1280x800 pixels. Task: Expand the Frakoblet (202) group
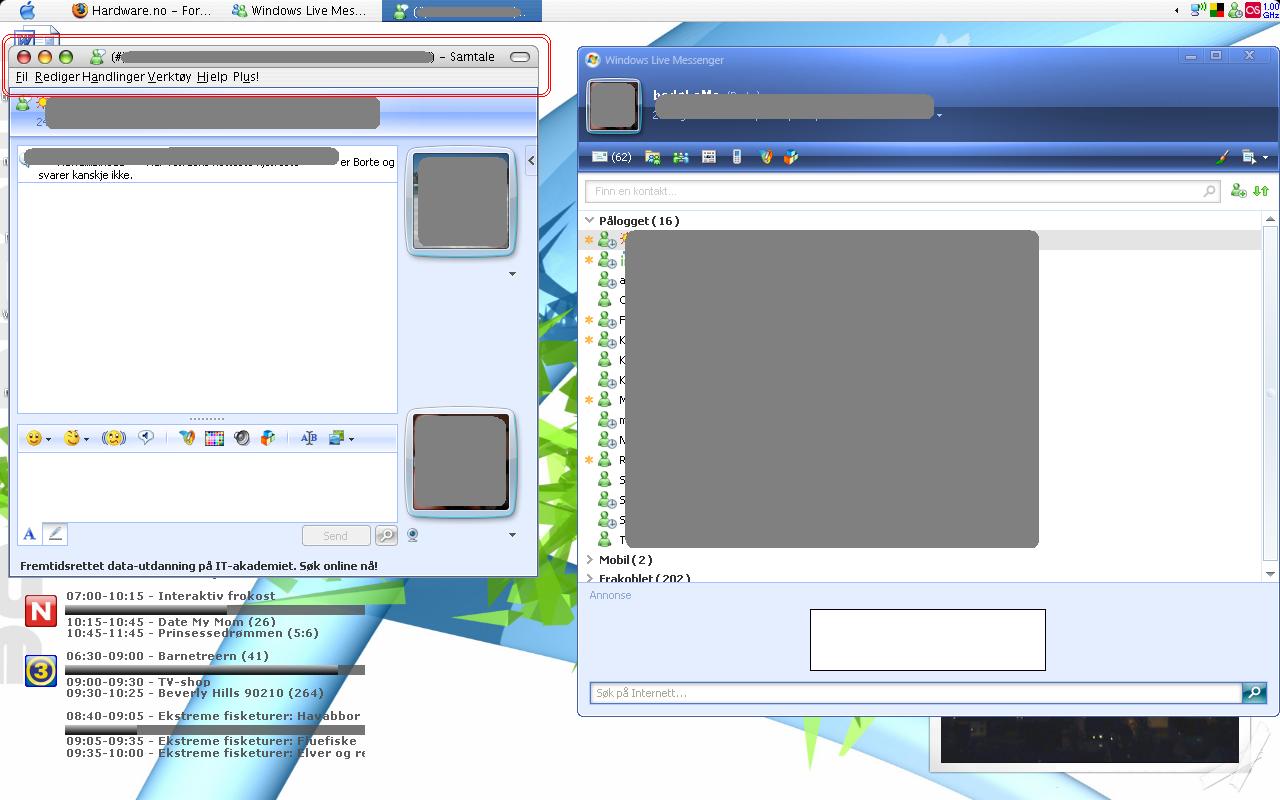pos(590,578)
